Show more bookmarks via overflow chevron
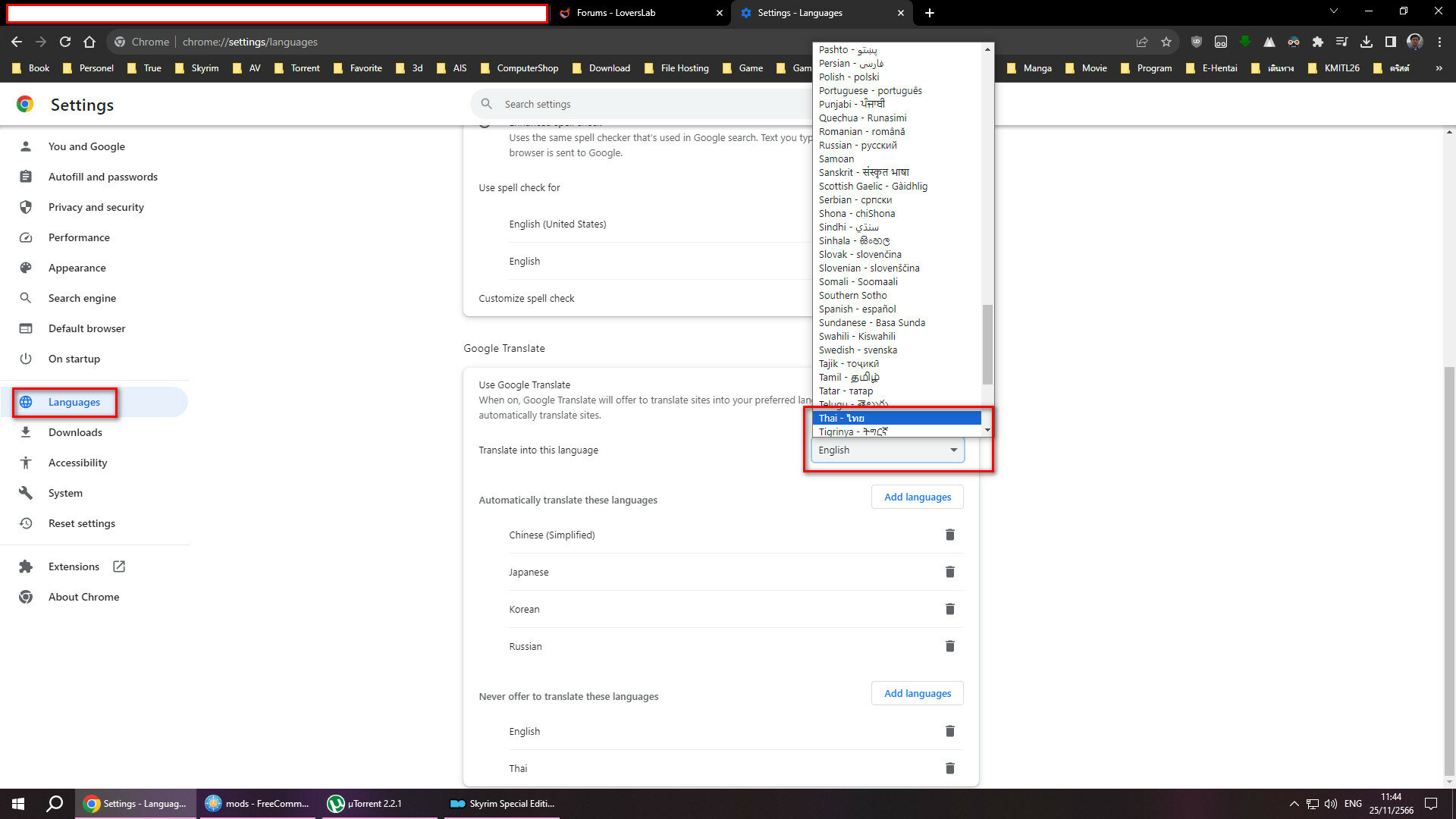1456x819 pixels. (x=1439, y=68)
